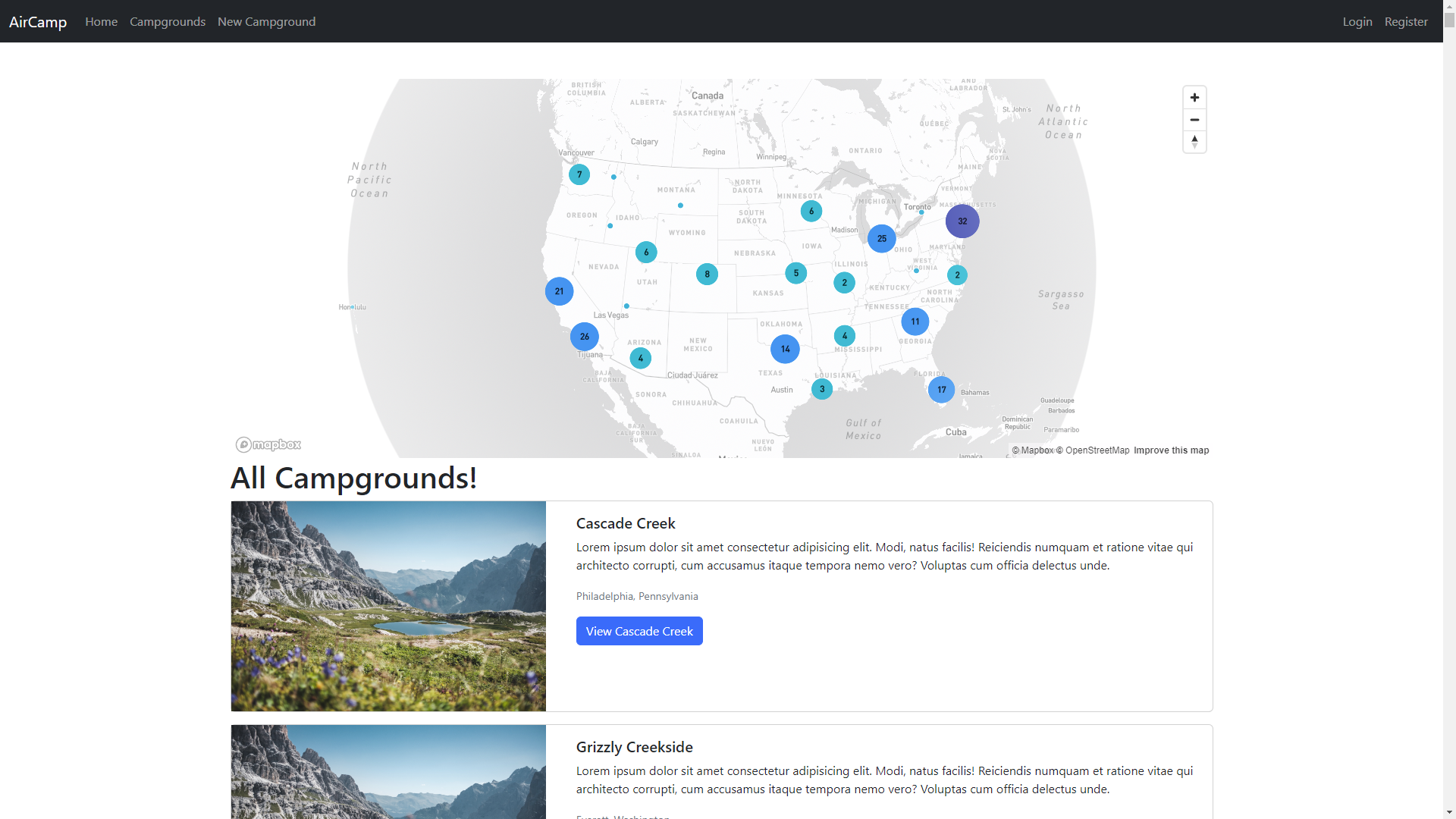Click the page scrollbar down arrow
1456x819 pixels.
(x=1449, y=812)
